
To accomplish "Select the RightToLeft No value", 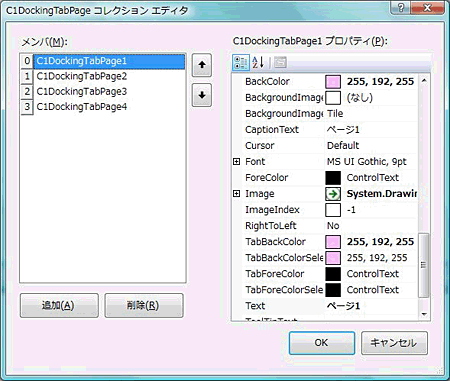I will pyautogui.click(x=333, y=226).
